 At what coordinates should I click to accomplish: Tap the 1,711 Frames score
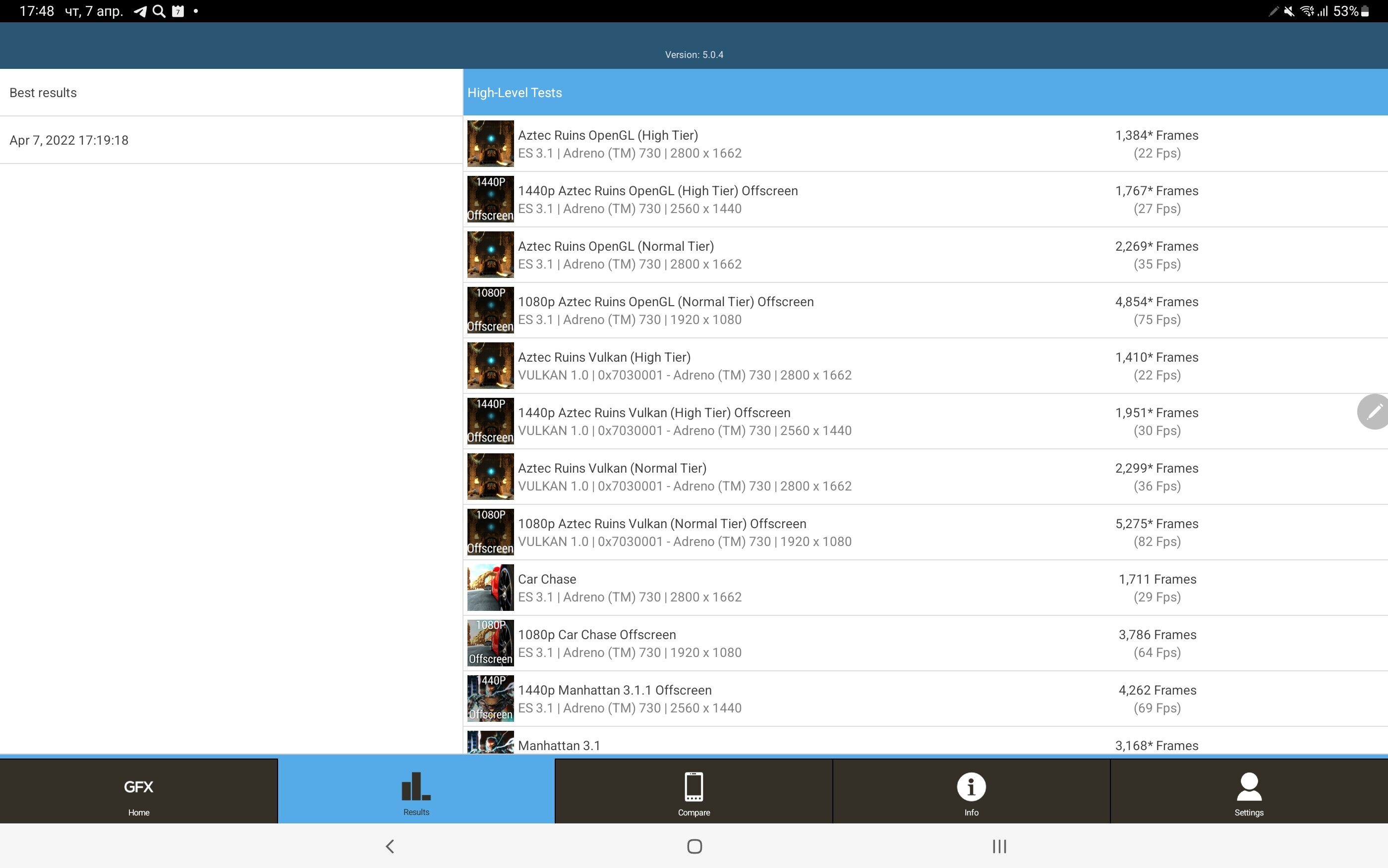coord(1157,579)
